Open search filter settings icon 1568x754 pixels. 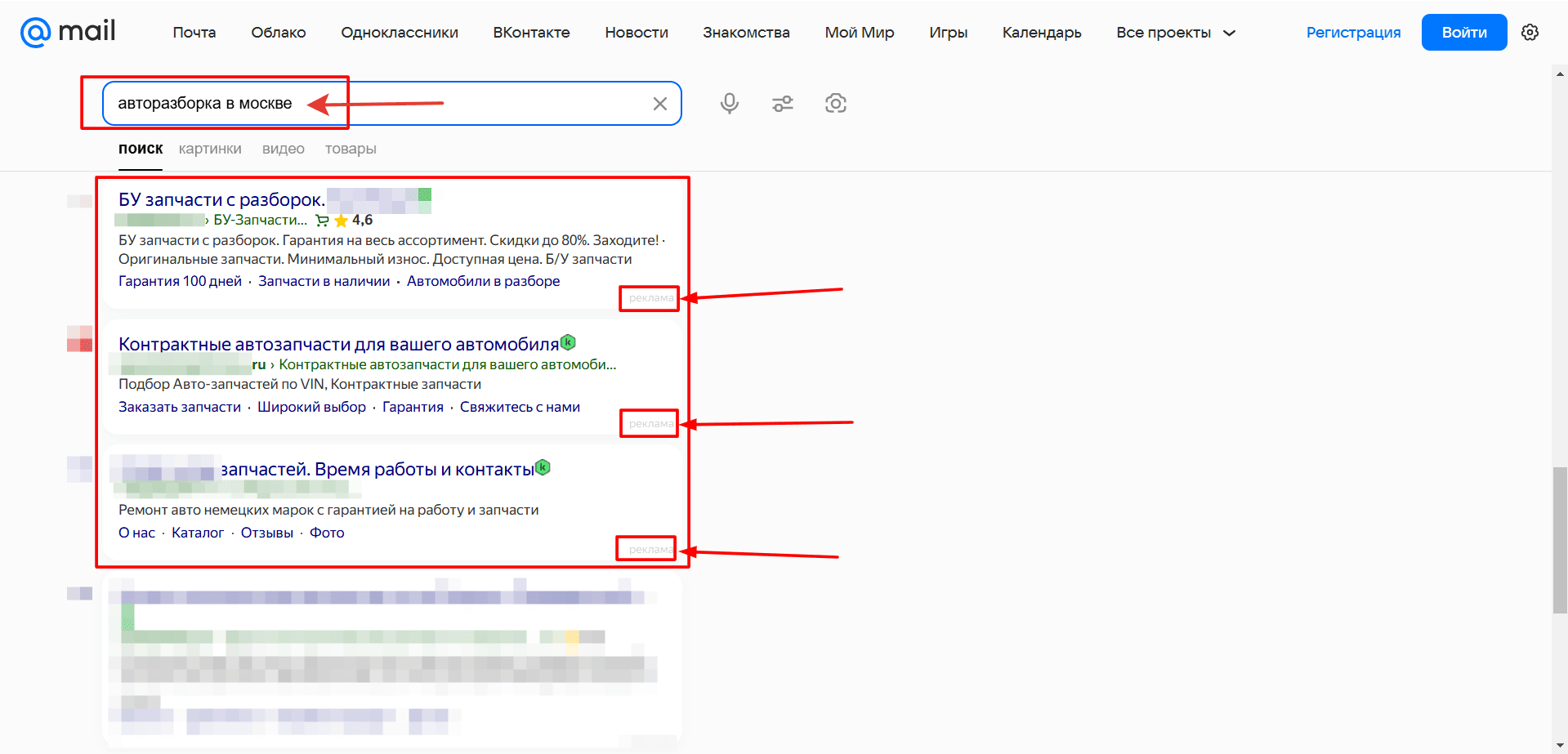tap(783, 104)
